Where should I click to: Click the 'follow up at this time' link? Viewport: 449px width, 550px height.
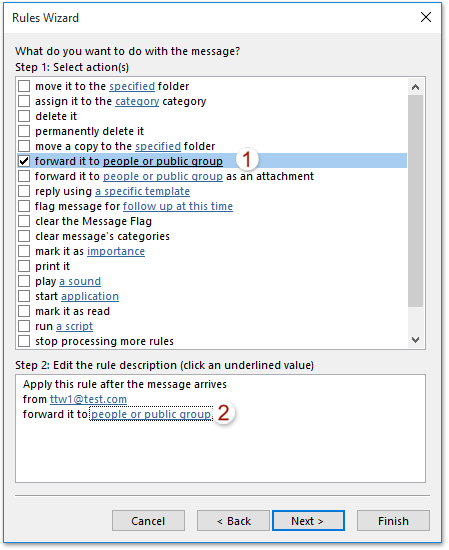pyautogui.click(x=178, y=206)
